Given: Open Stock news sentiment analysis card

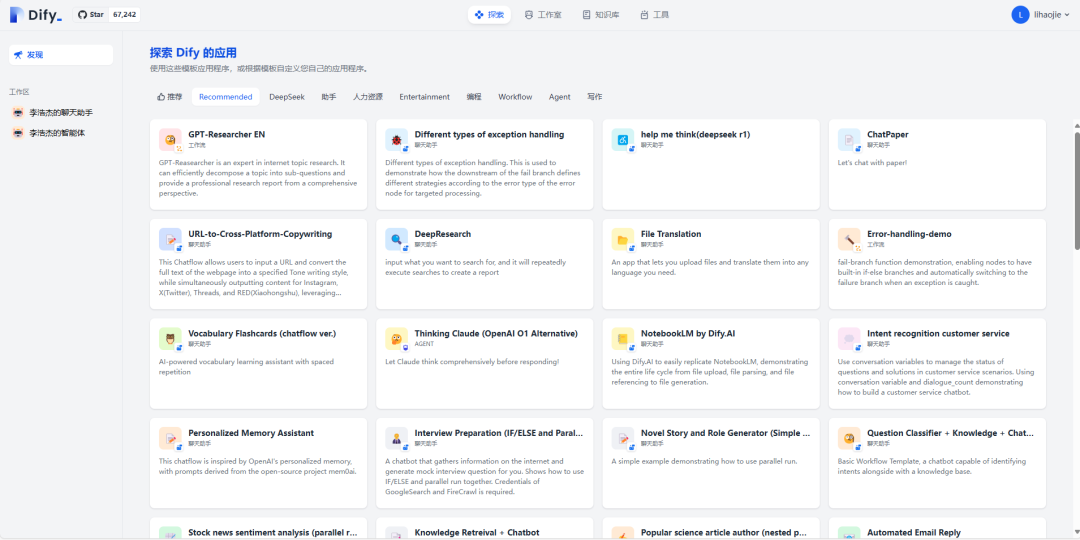Looking at the screenshot, I should pos(258,528).
